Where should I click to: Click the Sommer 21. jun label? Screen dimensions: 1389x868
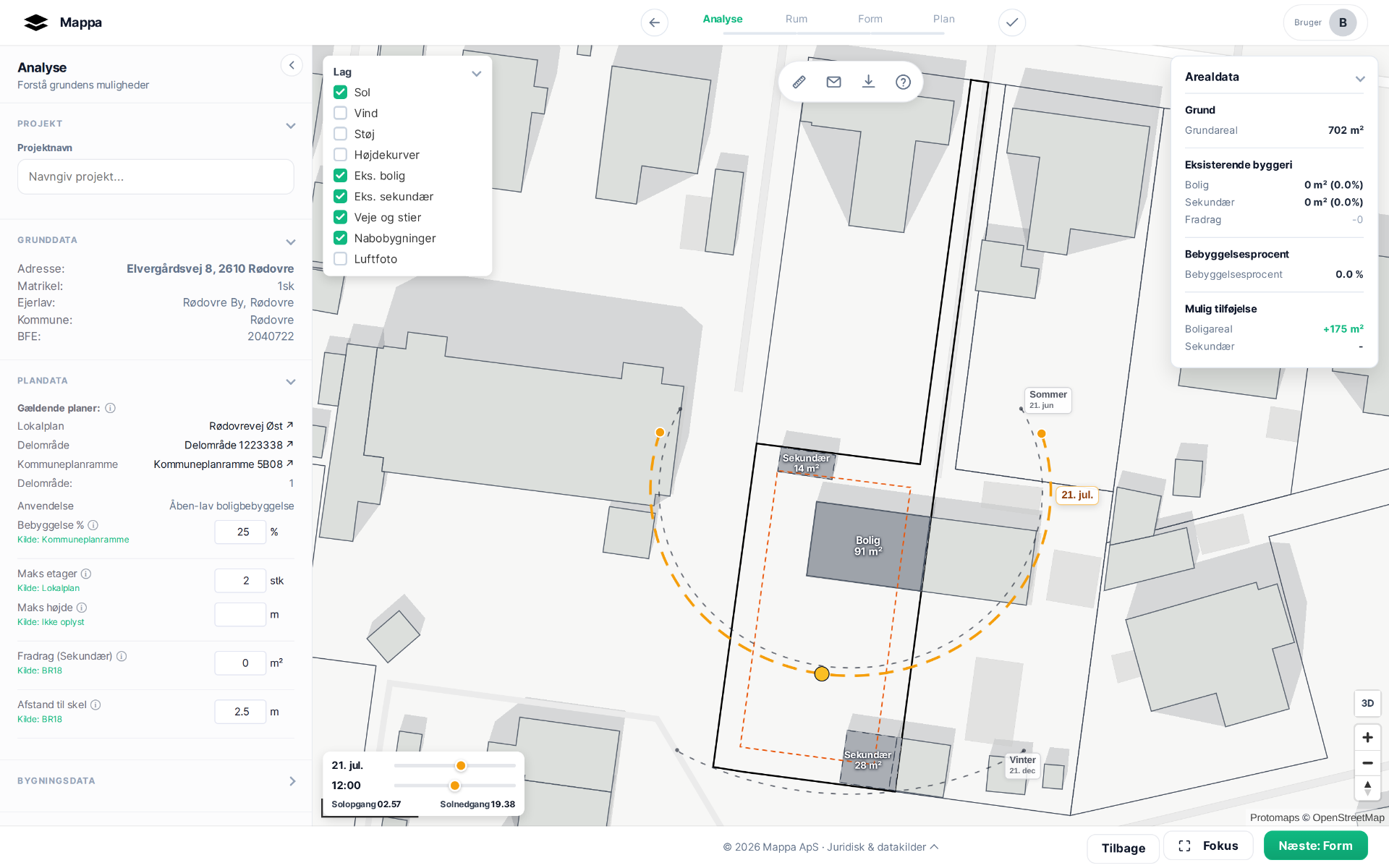click(x=1048, y=399)
